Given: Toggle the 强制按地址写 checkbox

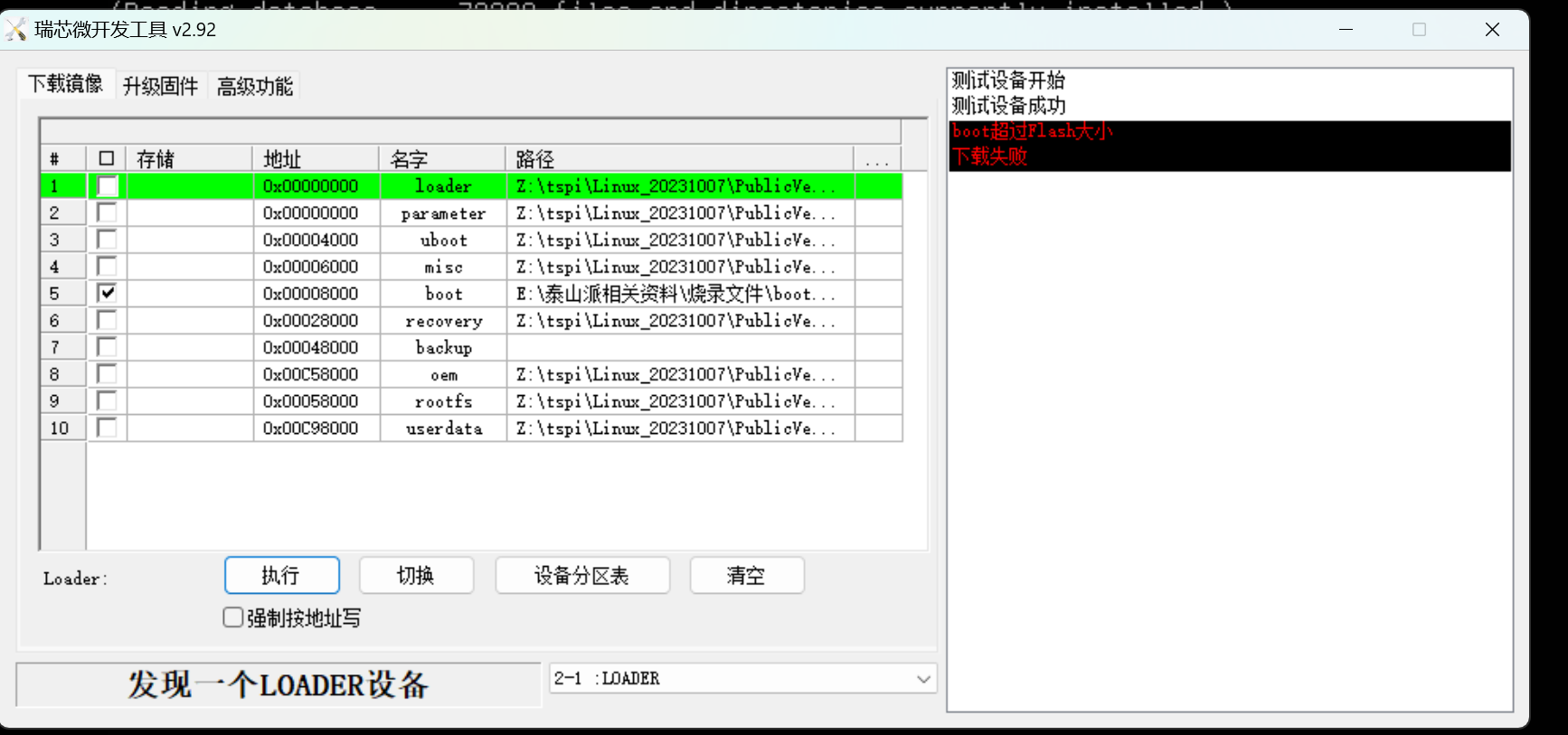Looking at the screenshot, I should (x=233, y=617).
